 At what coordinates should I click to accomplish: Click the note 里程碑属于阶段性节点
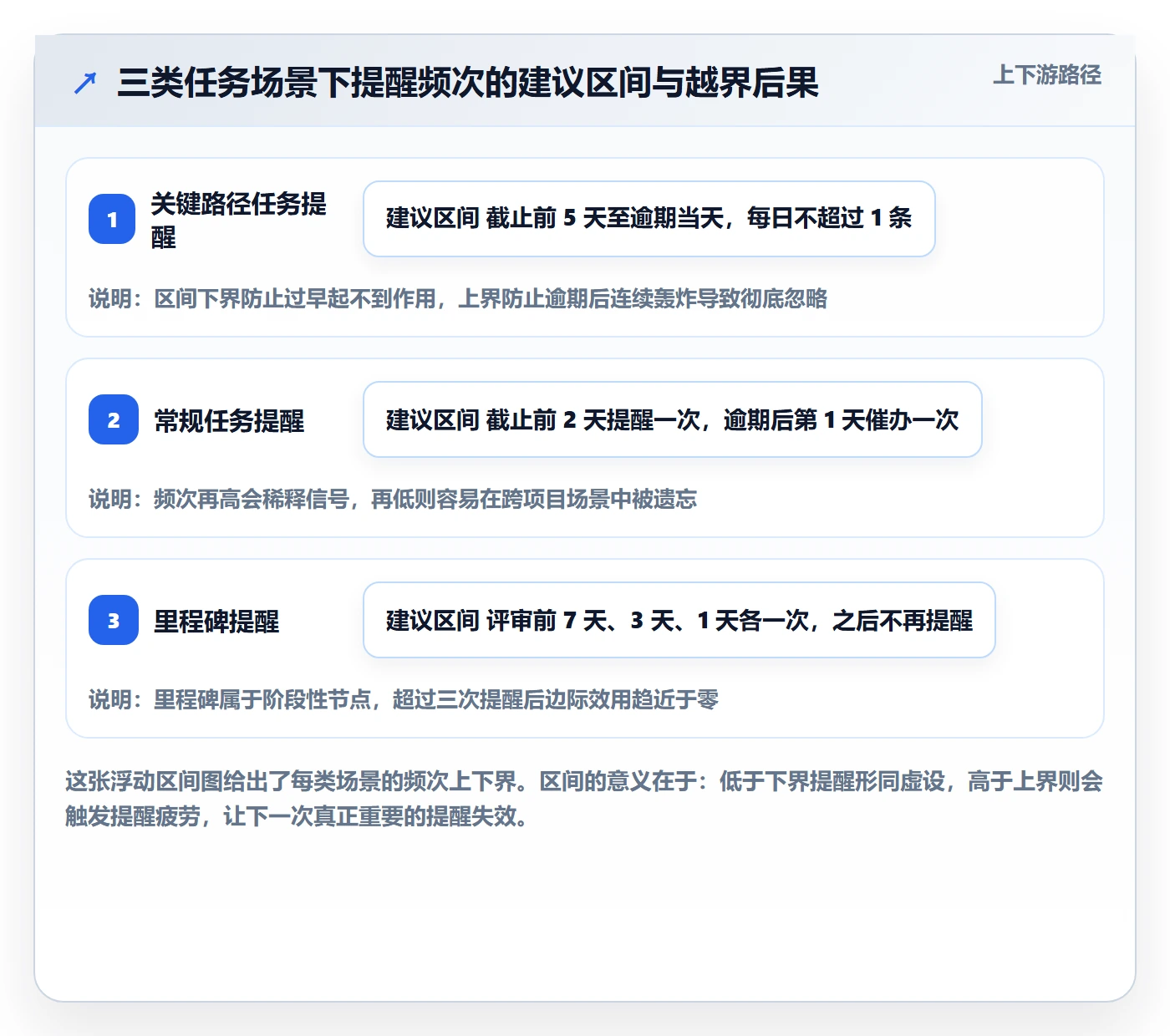tap(404, 700)
